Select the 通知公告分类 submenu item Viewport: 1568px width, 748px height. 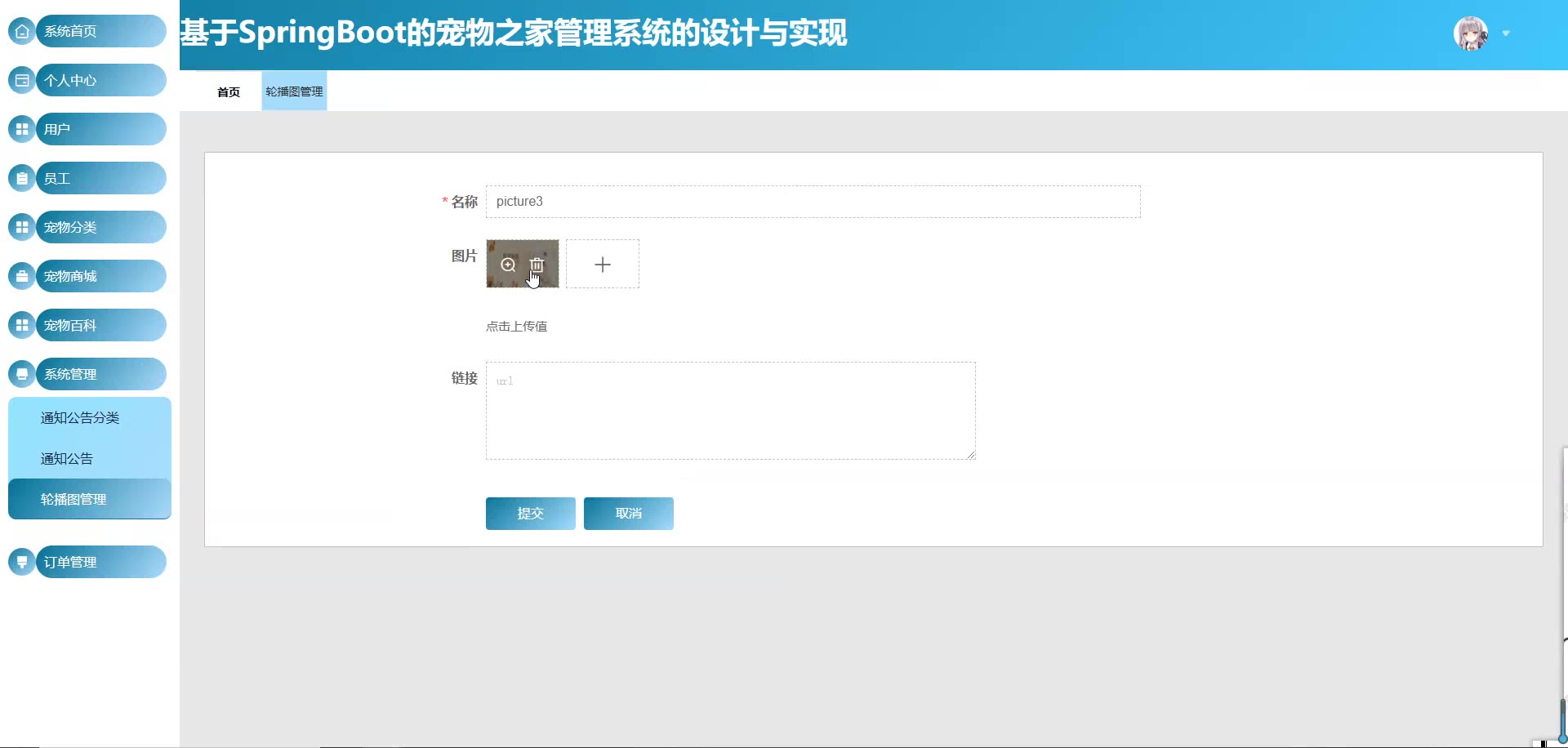coord(90,417)
